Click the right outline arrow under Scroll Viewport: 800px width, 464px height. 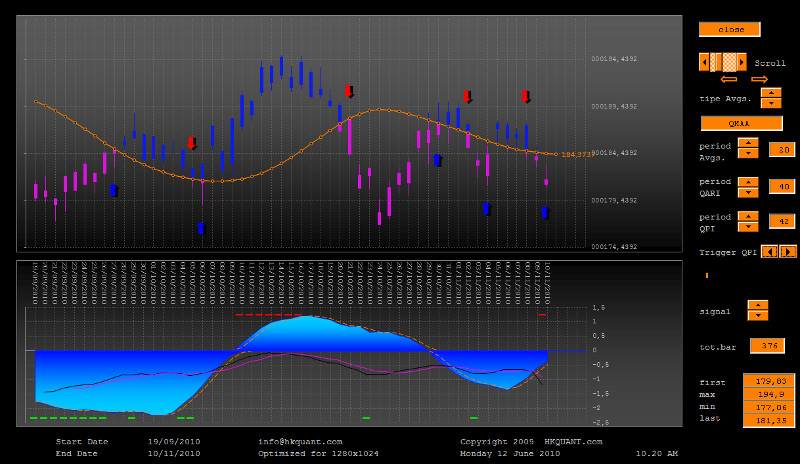coord(759,79)
